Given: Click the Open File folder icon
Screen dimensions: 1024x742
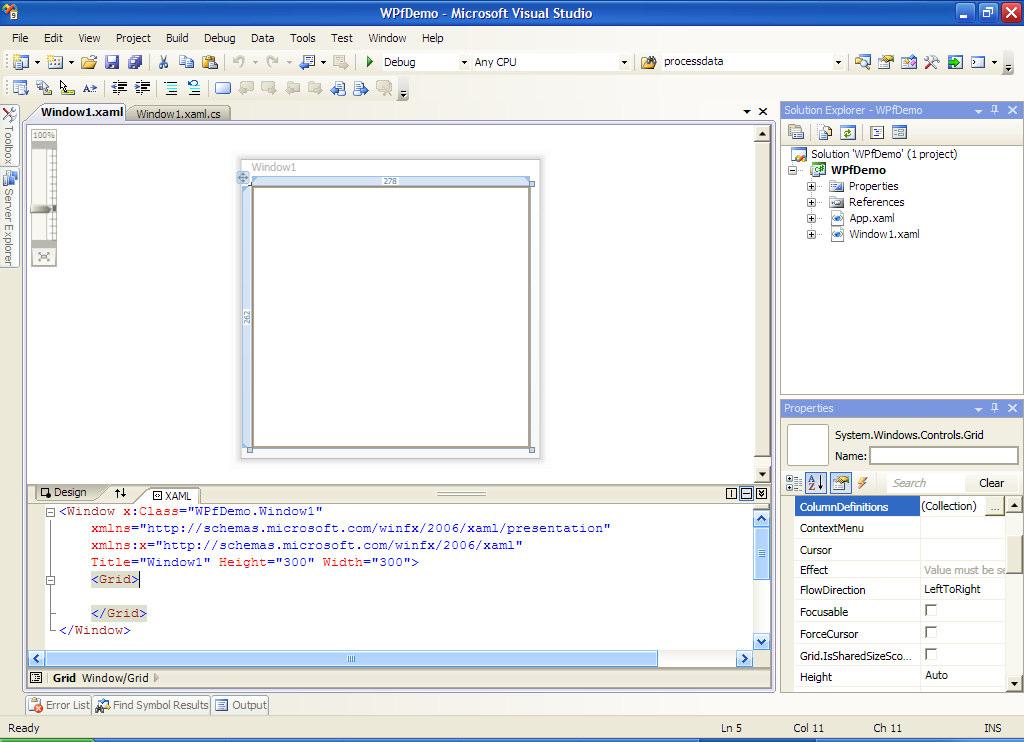Looking at the screenshot, I should point(89,62).
